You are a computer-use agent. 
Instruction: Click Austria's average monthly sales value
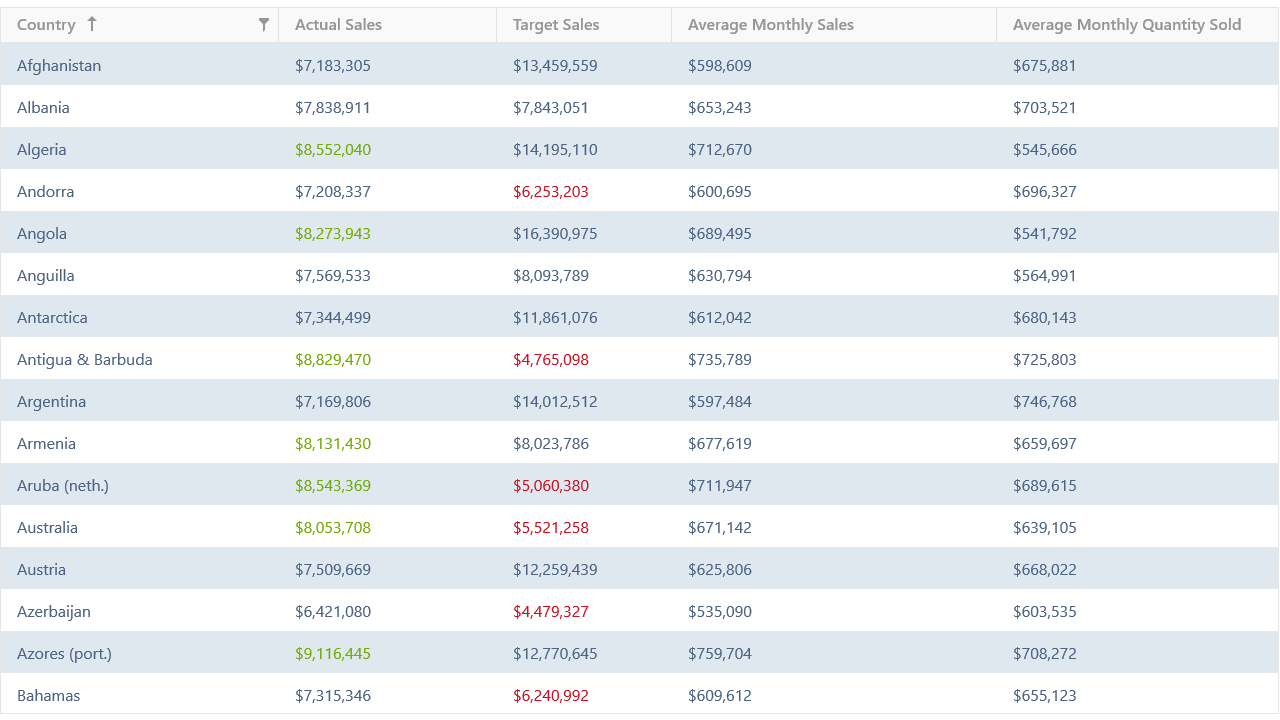(719, 570)
